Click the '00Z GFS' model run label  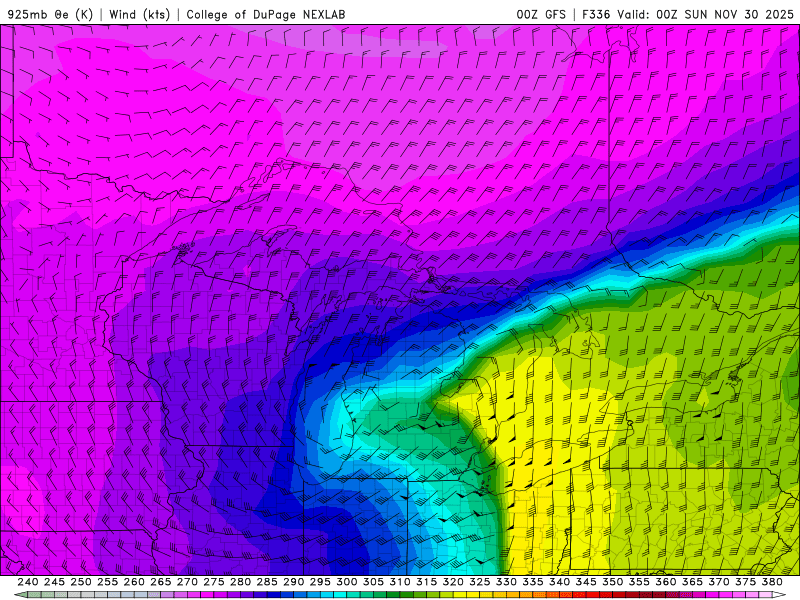pyautogui.click(x=541, y=14)
